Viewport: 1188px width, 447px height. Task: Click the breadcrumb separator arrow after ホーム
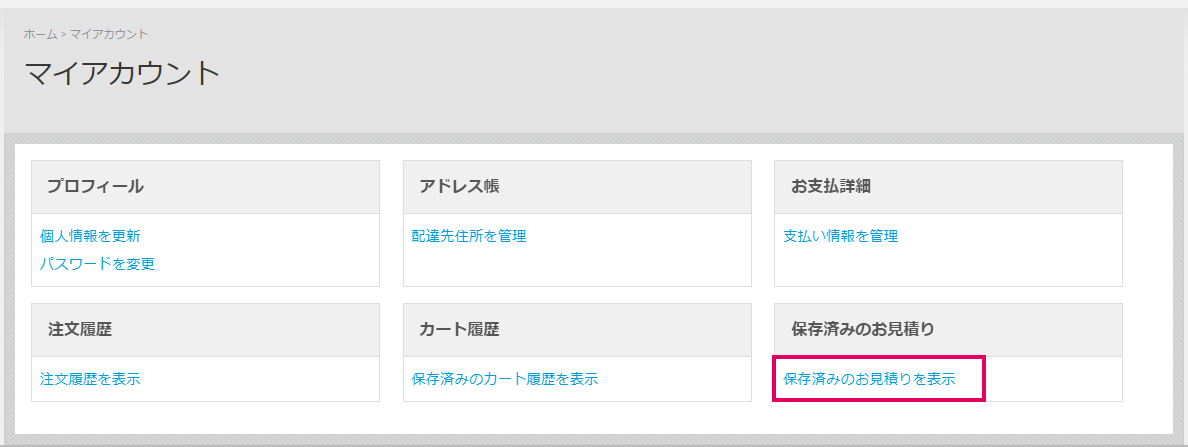(x=64, y=35)
